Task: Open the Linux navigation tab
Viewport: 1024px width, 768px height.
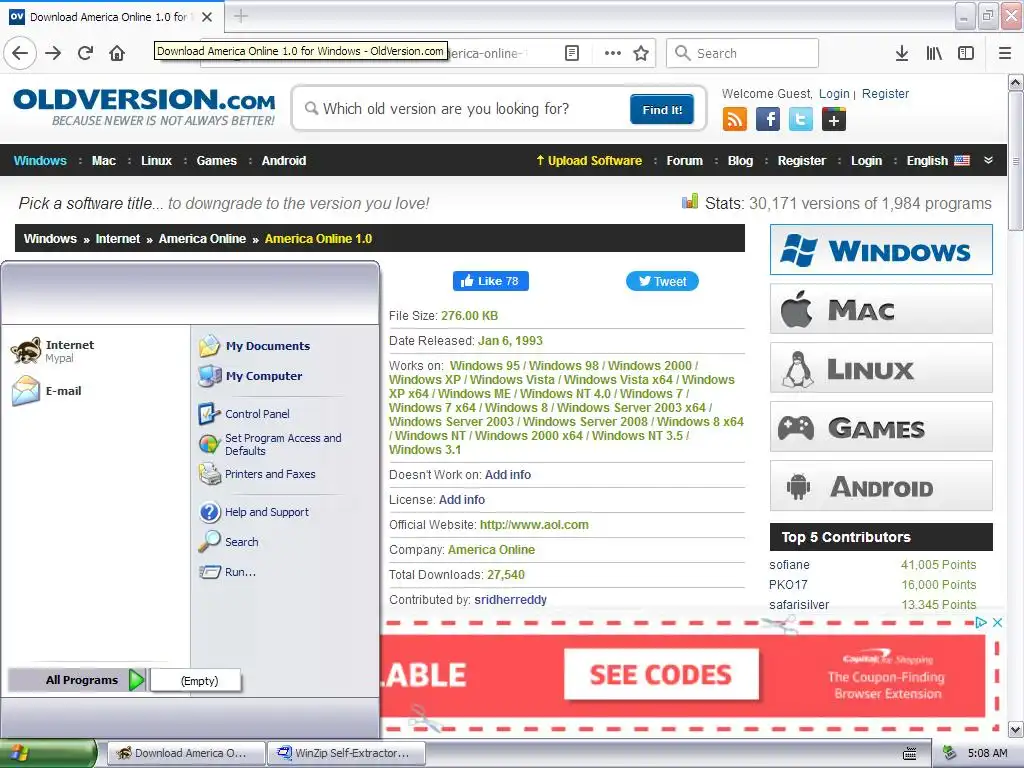Action: click(156, 161)
